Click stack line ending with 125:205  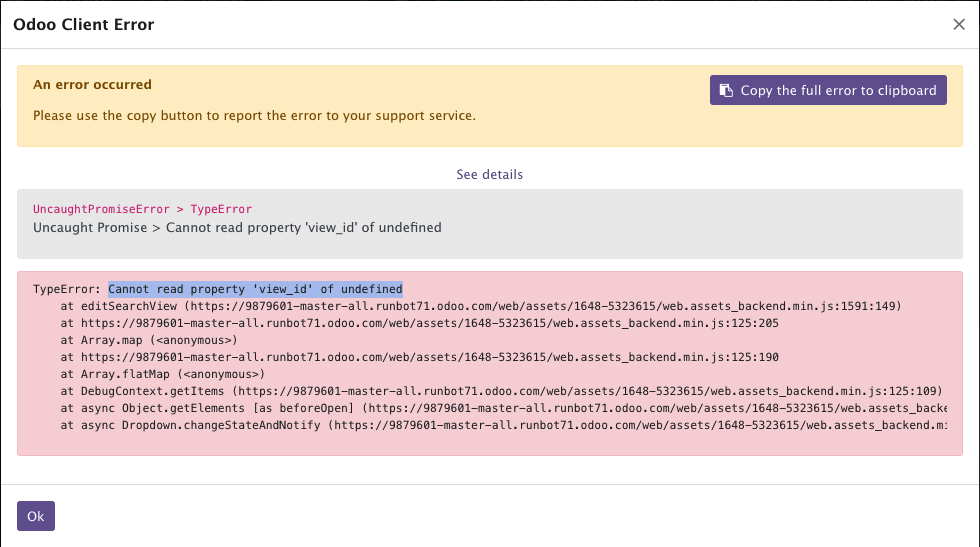[419, 323]
